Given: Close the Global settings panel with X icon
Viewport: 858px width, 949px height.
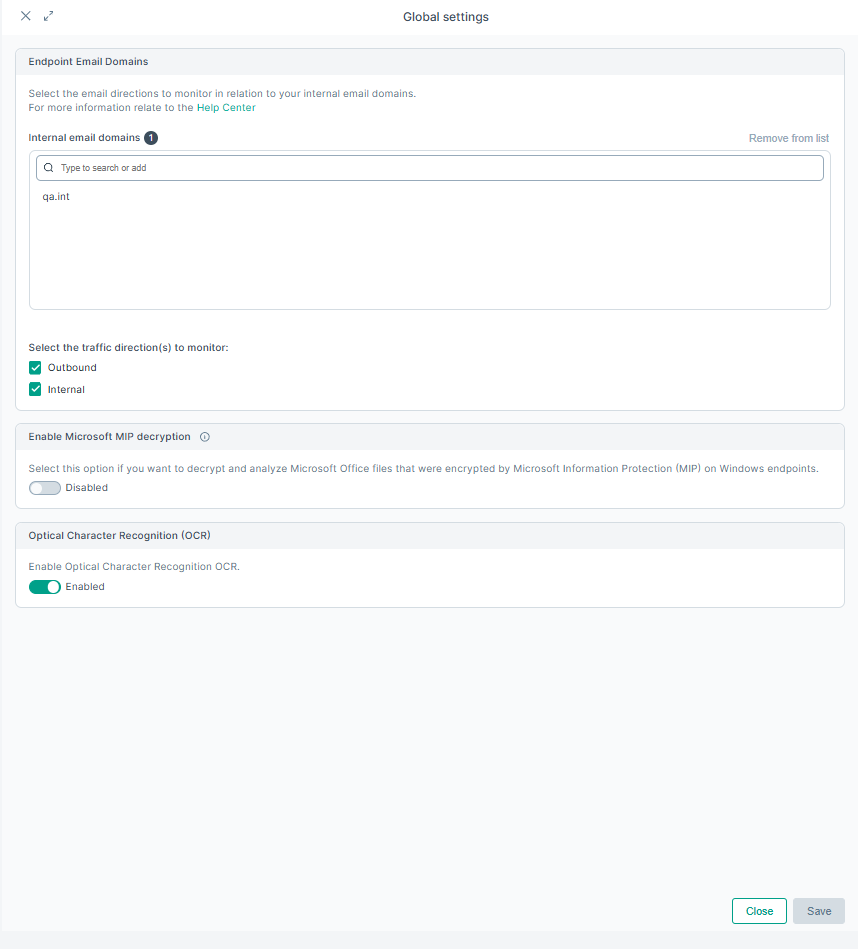Looking at the screenshot, I should (x=25, y=16).
